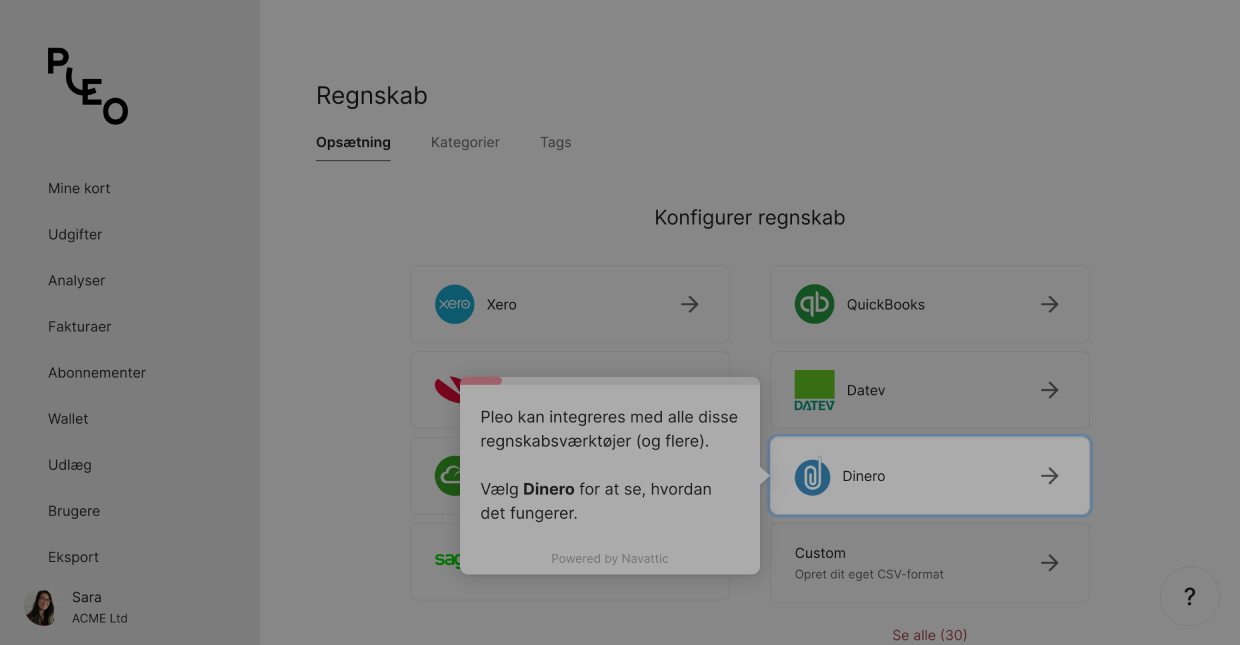Open Udlæg in sidebar

(69, 465)
